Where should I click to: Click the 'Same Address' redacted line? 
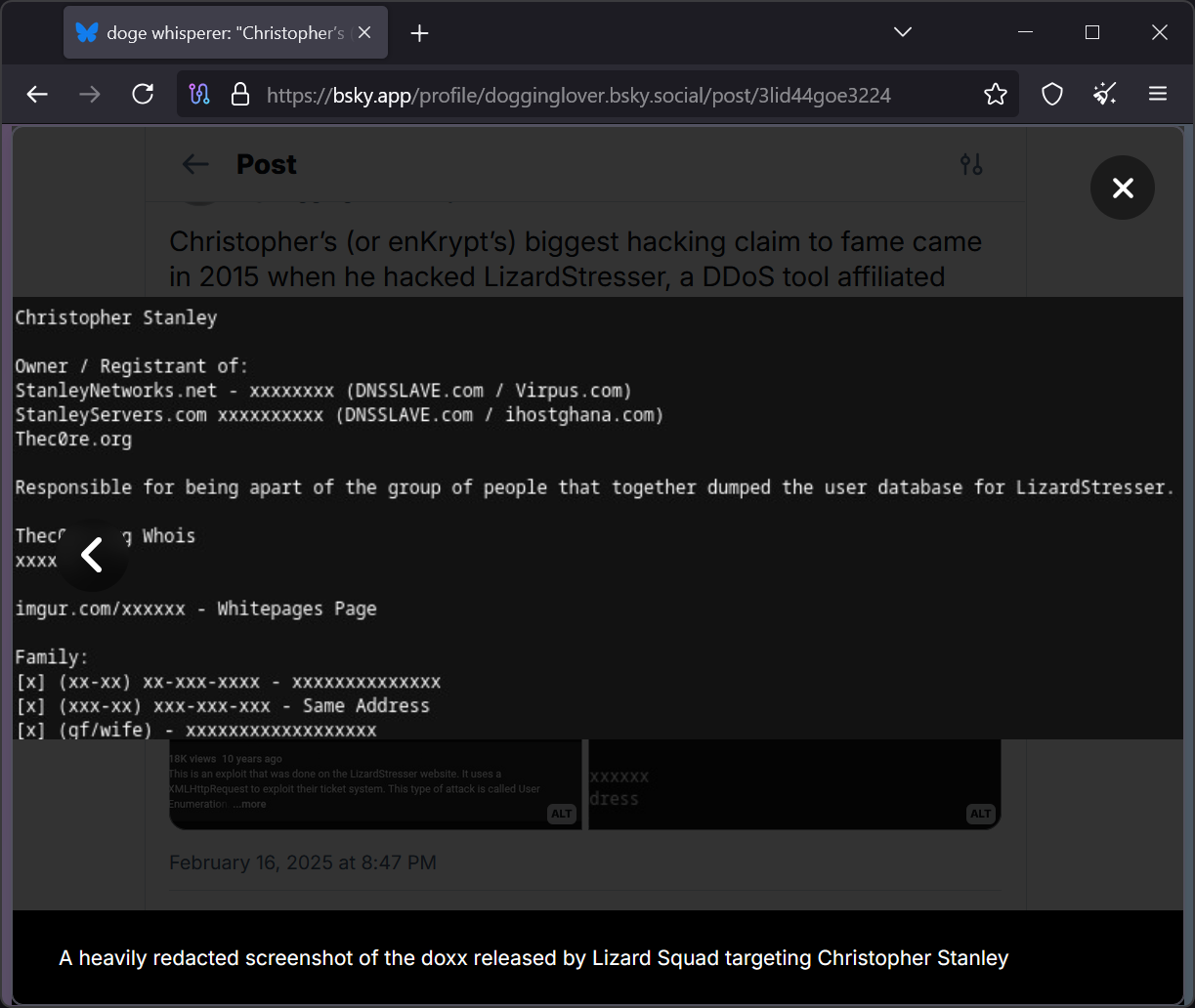point(222,705)
